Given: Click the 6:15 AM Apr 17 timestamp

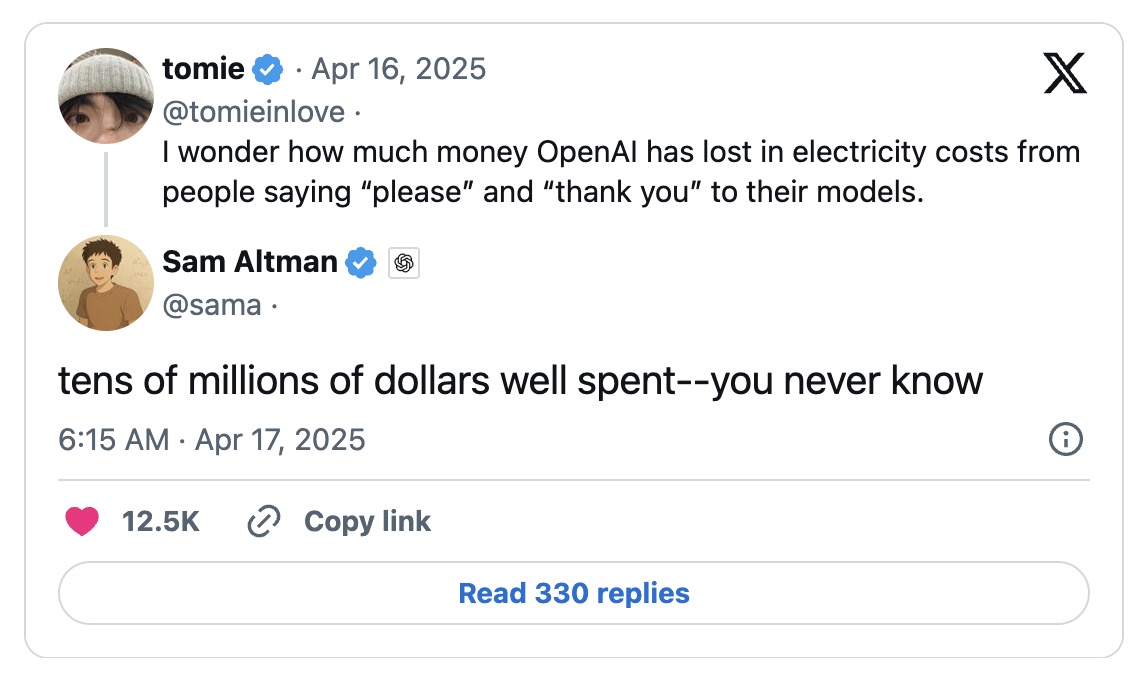Looking at the screenshot, I should (x=212, y=439).
